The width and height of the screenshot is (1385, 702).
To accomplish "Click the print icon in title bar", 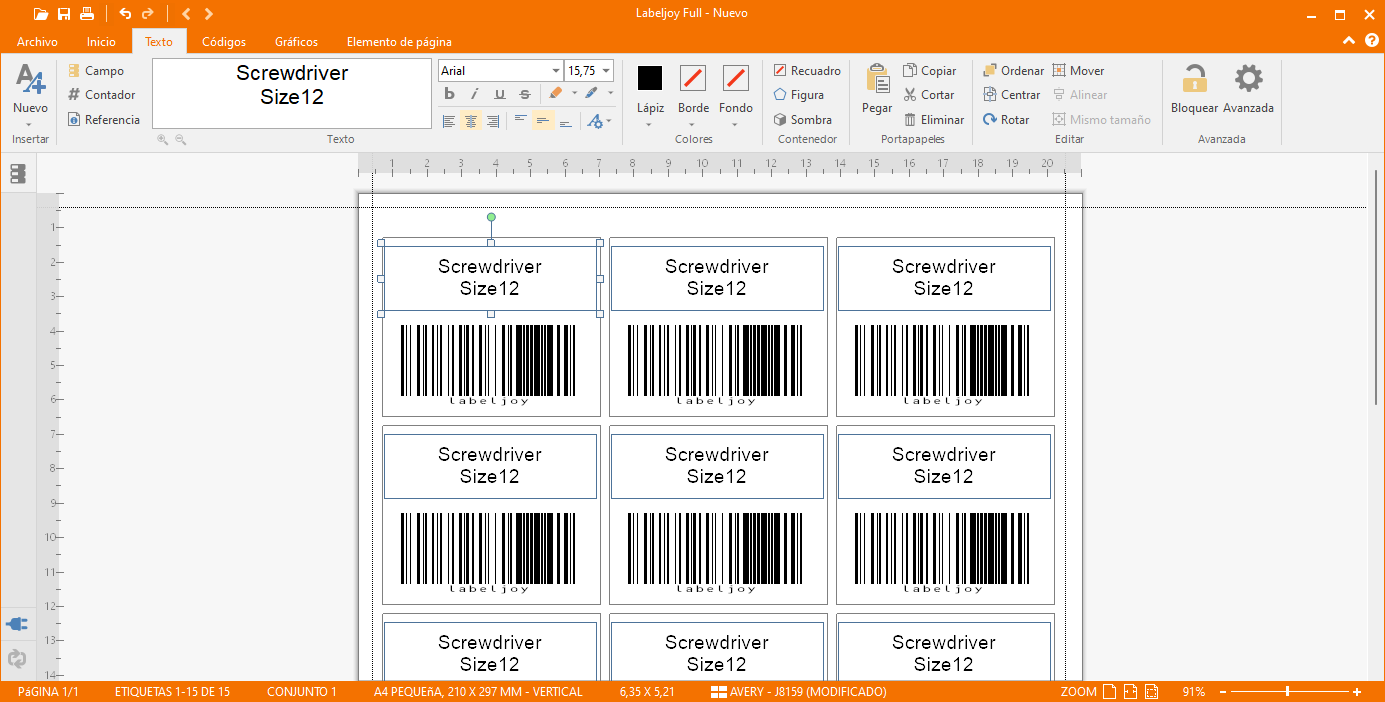I will (87, 14).
